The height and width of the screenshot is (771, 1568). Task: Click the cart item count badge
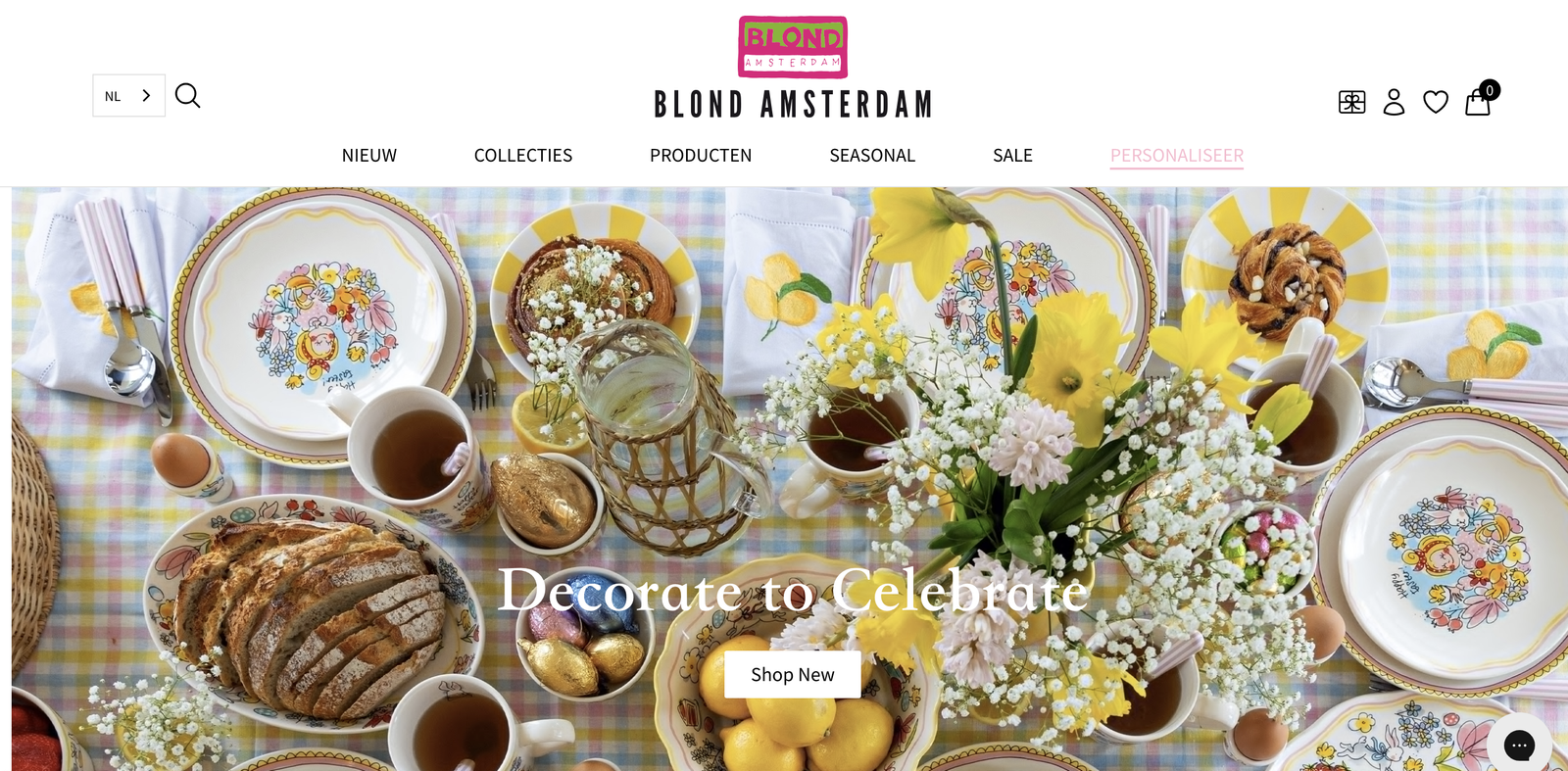[x=1490, y=90]
